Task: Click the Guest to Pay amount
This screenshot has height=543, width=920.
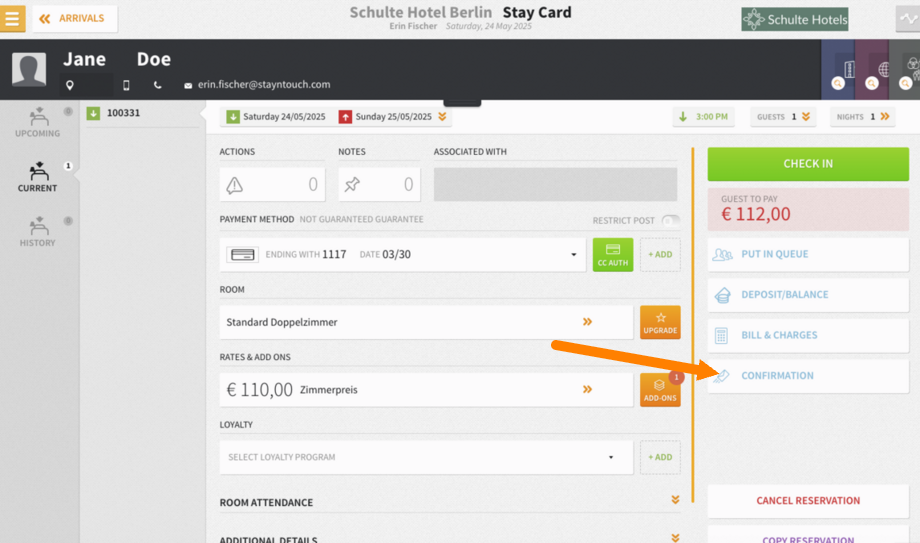Action: pyautogui.click(x=808, y=209)
